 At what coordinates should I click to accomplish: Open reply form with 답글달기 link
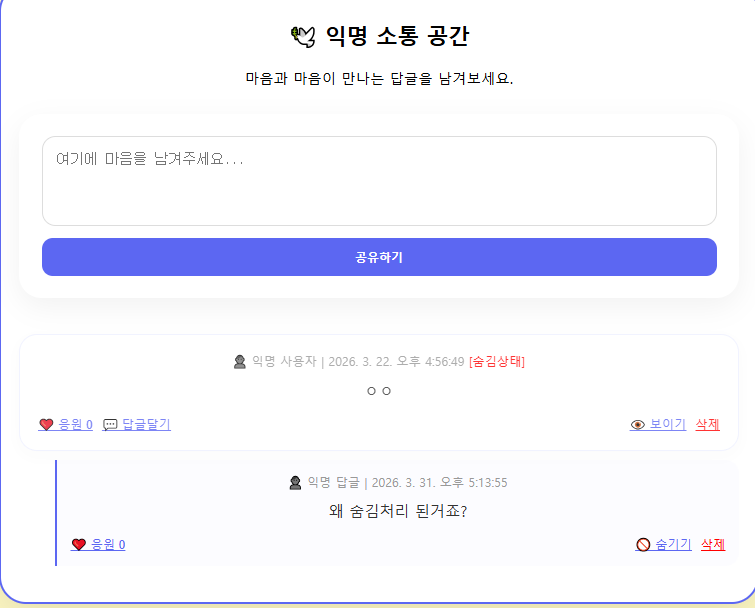146,424
